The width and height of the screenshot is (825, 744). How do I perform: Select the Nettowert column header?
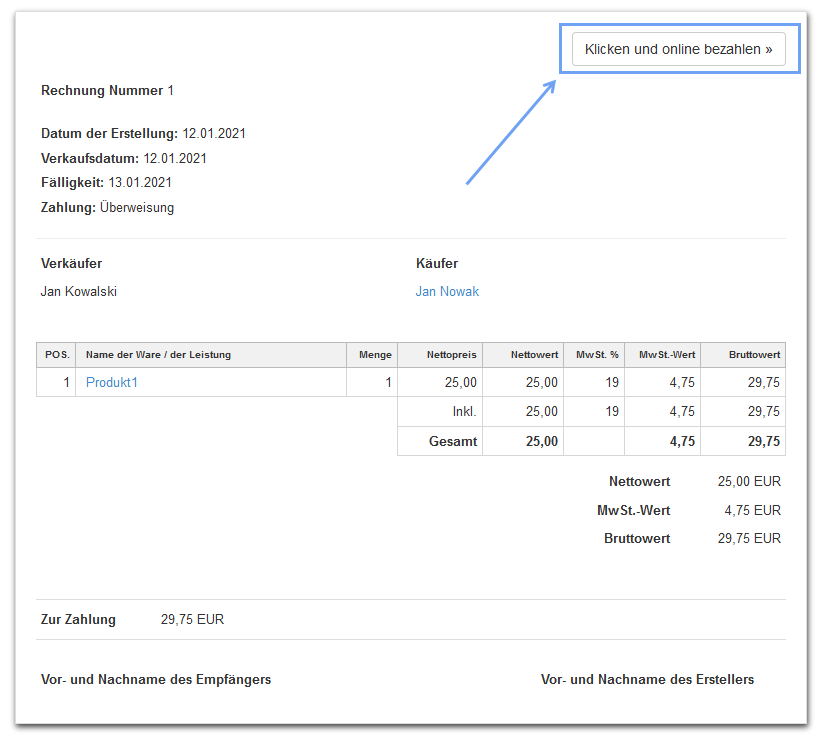tap(534, 355)
